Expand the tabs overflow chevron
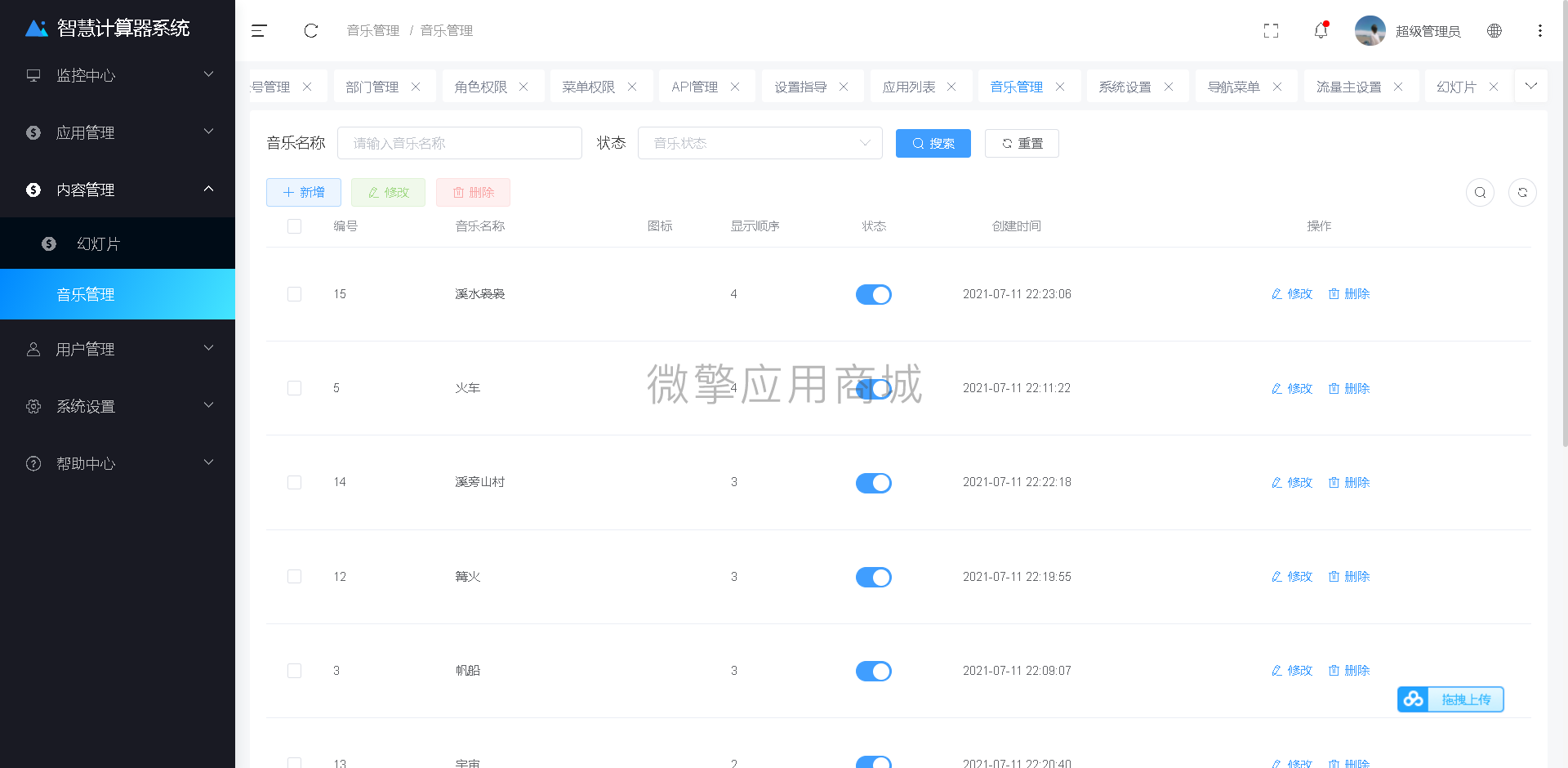Viewport: 1568px width, 768px height. 1531,86
